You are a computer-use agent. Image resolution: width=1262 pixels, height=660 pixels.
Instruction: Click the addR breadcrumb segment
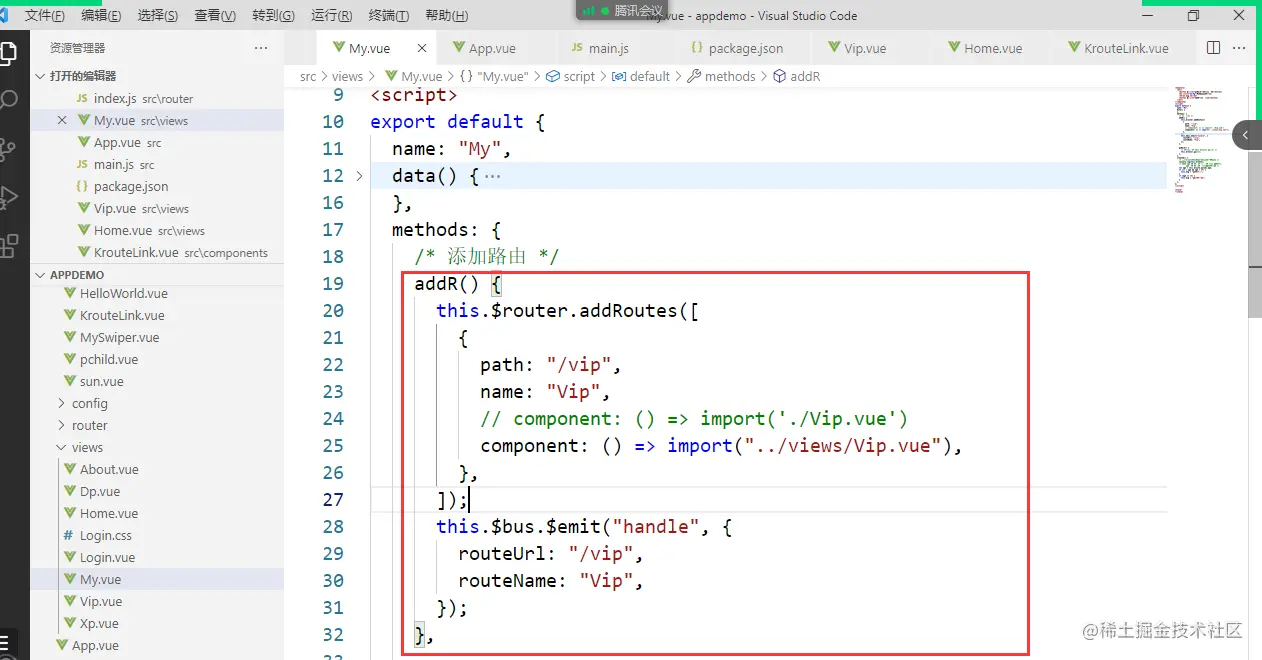click(797, 76)
